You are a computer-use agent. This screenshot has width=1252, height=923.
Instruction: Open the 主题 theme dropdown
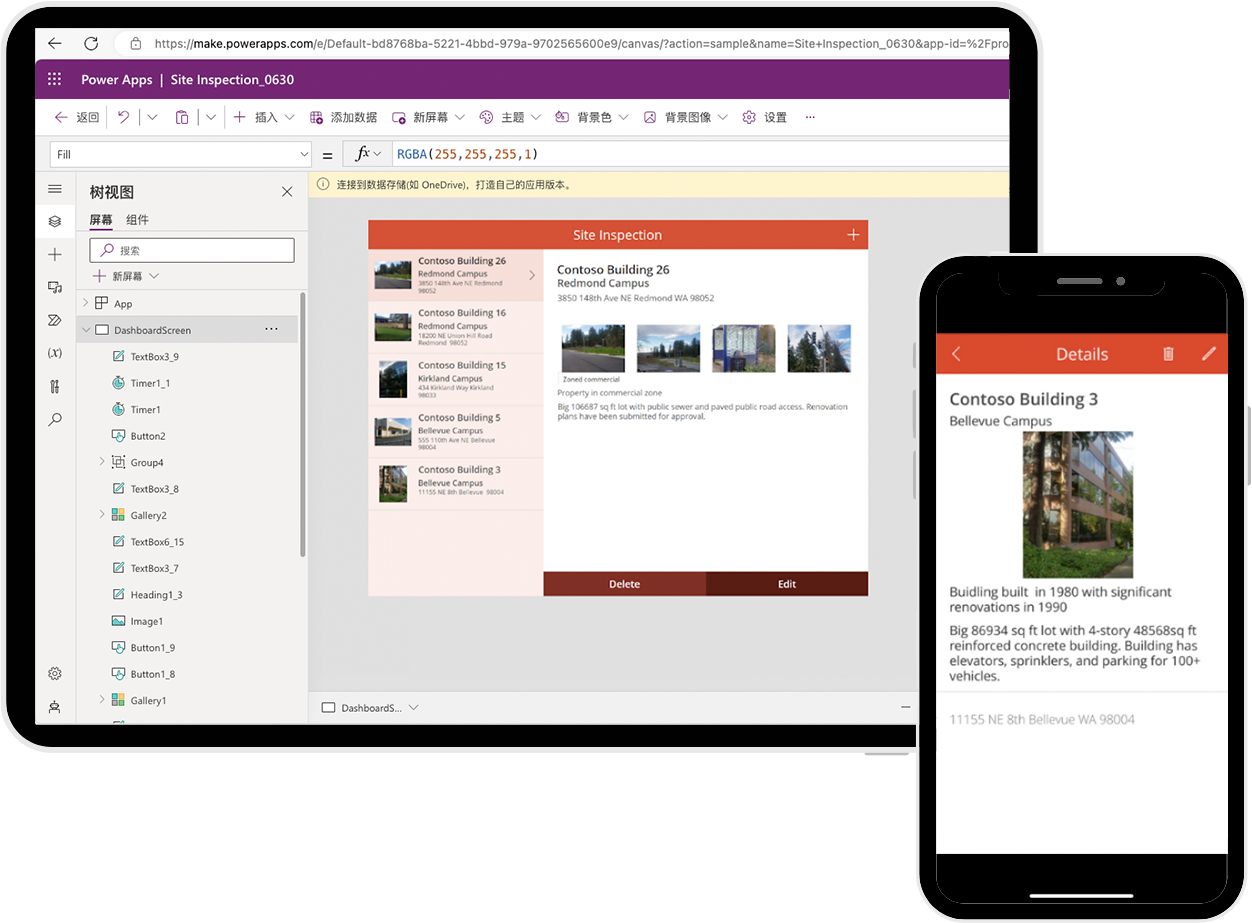click(510, 117)
